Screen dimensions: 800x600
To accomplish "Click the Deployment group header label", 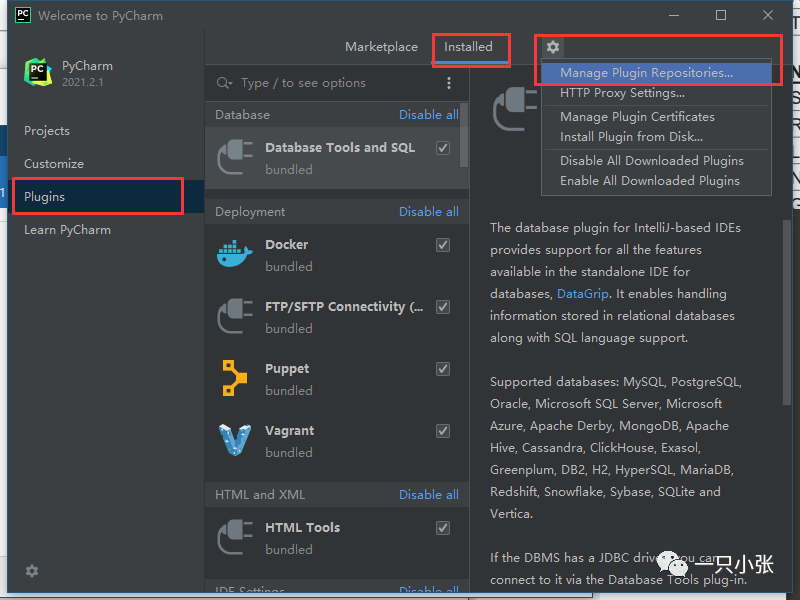I will 250,212.
